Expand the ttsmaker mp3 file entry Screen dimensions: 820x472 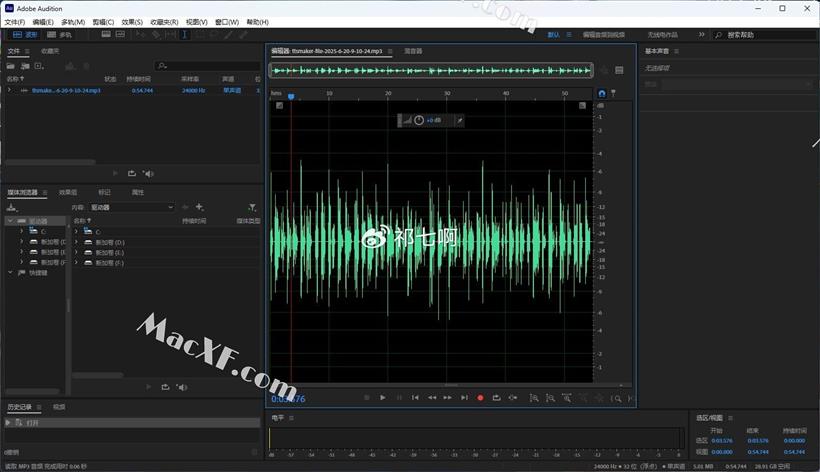pos(9,90)
